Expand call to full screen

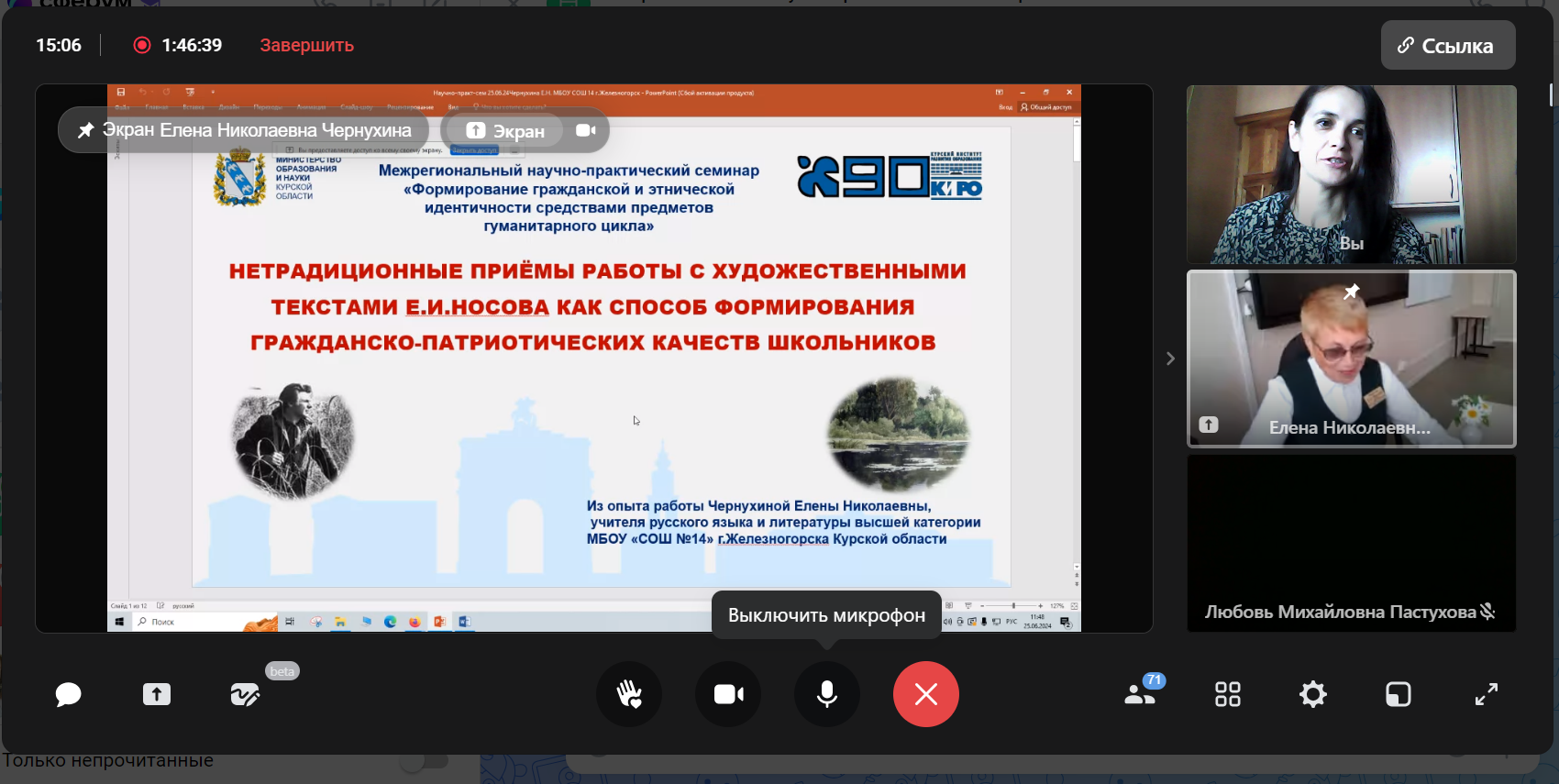click(x=1487, y=694)
